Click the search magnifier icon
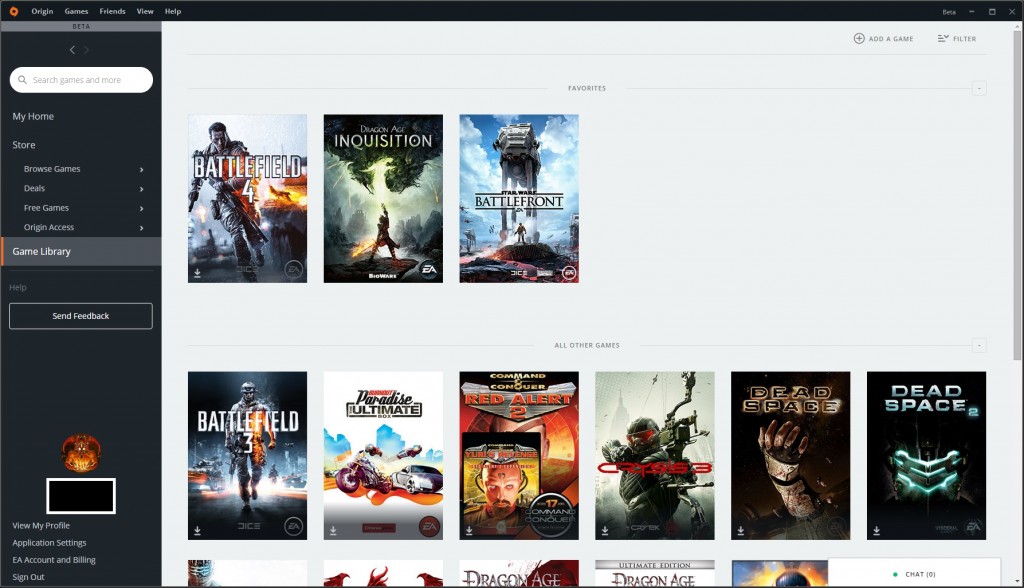The image size is (1024, 588). (x=22, y=80)
